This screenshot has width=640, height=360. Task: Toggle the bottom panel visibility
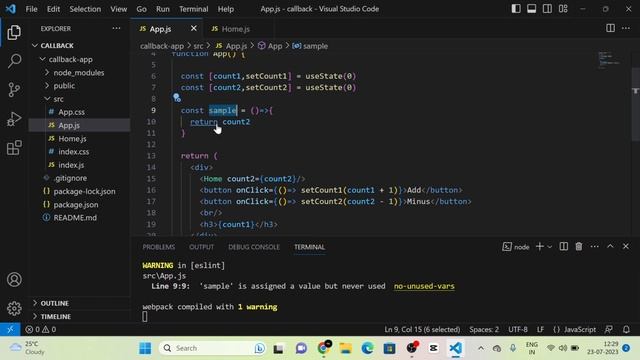(x=531, y=9)
